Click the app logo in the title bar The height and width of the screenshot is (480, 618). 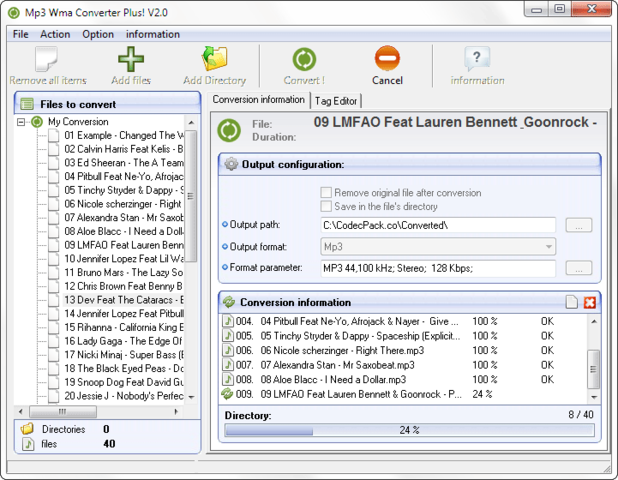(14, 13)
